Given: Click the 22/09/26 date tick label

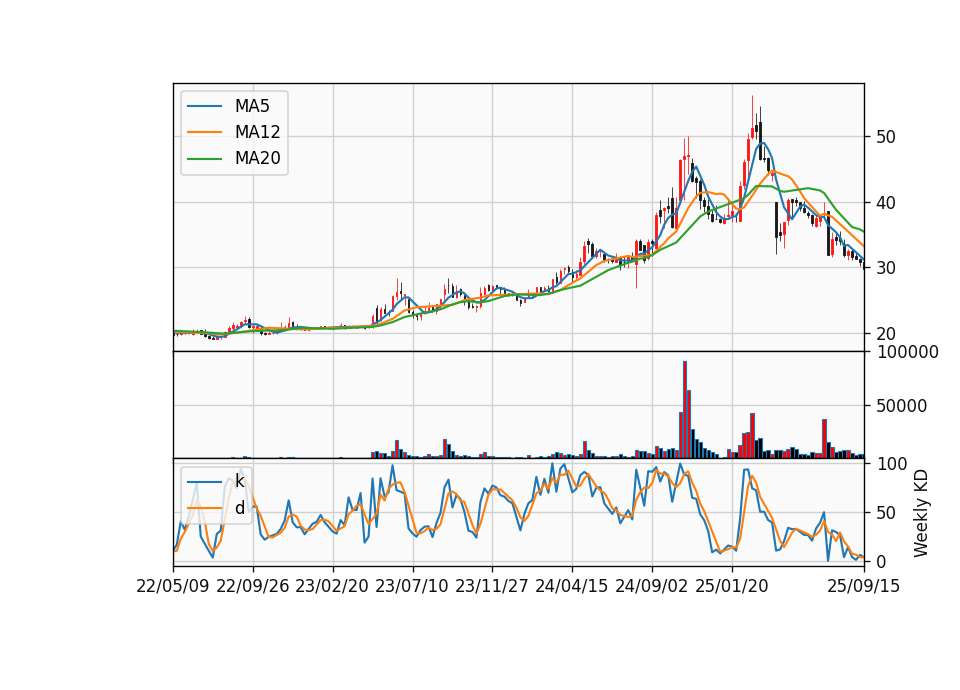Looking at the screenshot, I should click(253, 586).
